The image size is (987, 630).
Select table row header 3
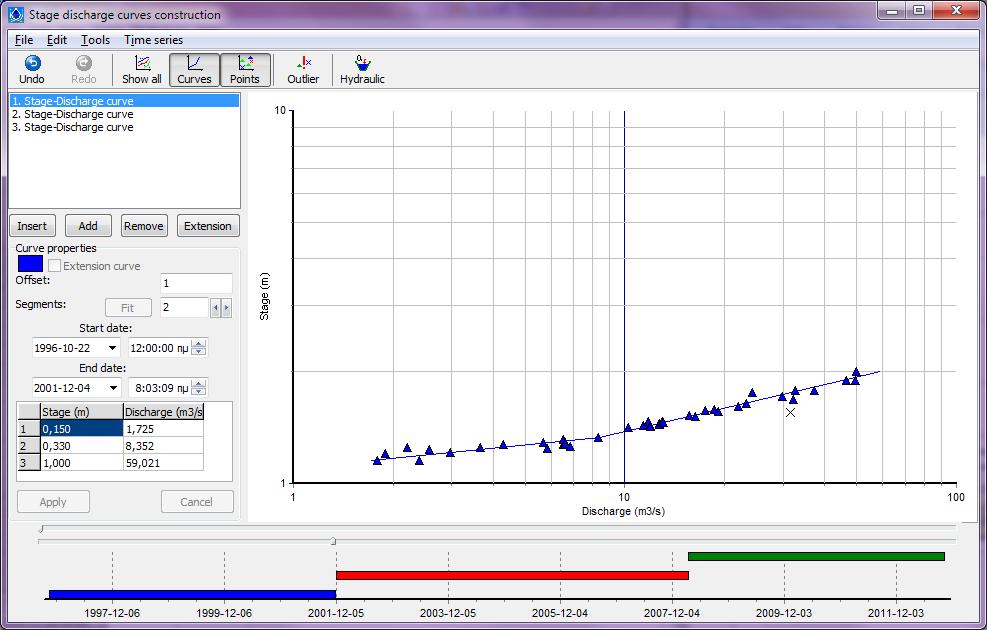[29, 463]
